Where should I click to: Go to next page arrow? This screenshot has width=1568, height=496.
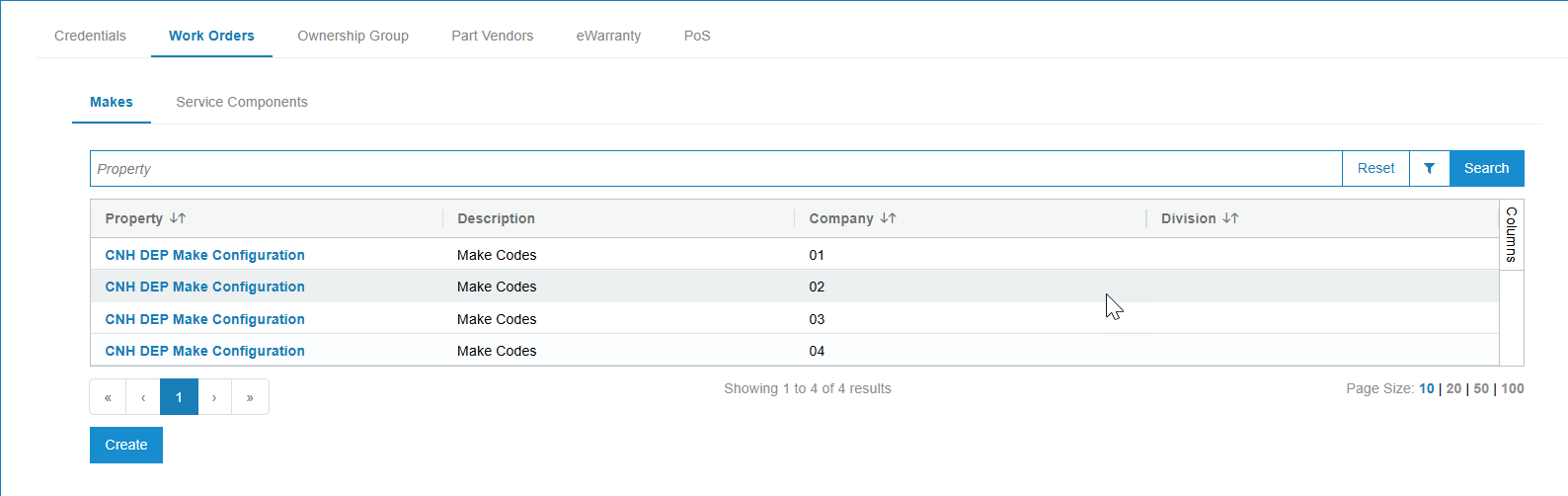tap(214, 397)
